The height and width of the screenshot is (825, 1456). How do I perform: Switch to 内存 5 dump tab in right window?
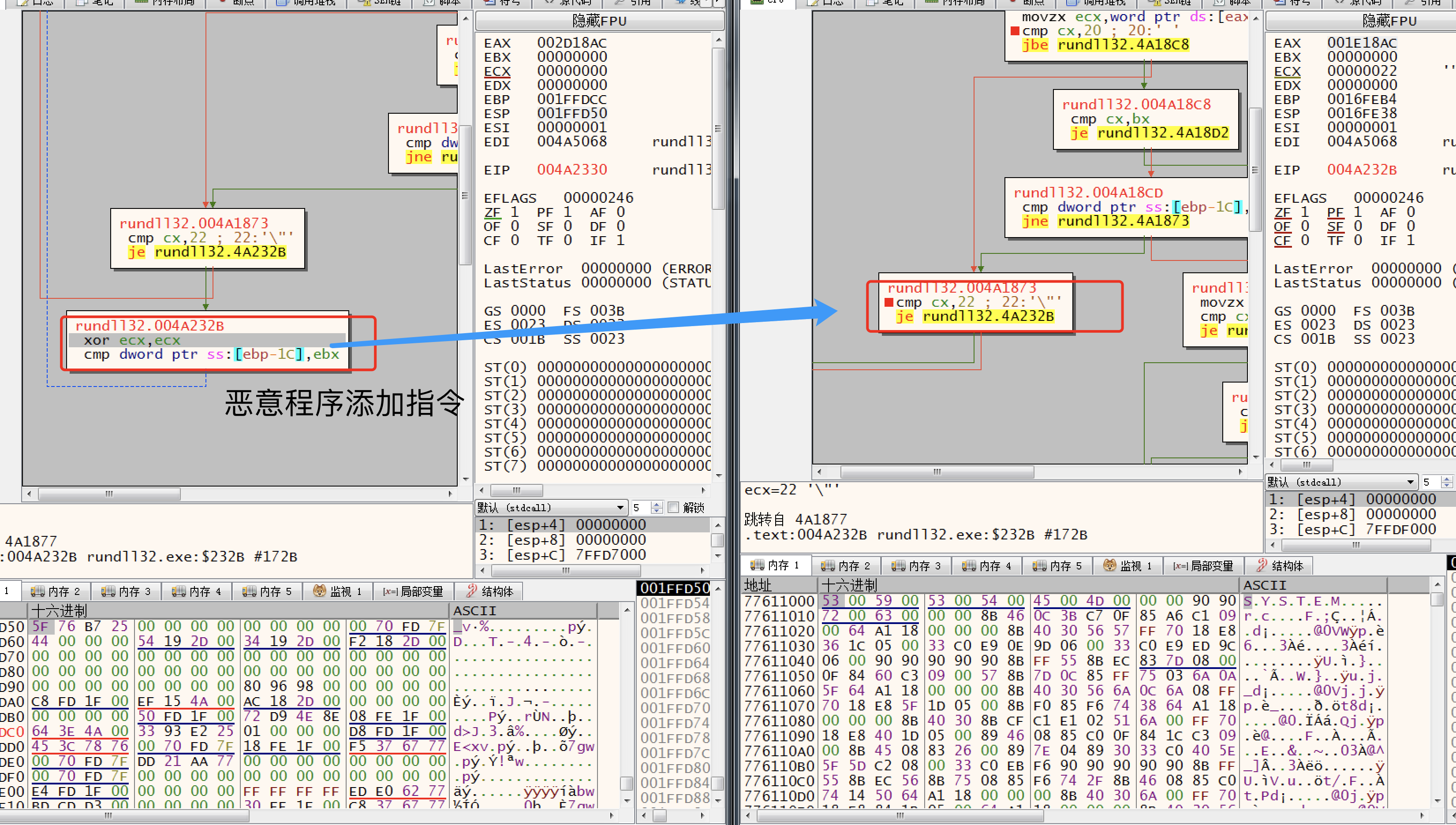1057,565
